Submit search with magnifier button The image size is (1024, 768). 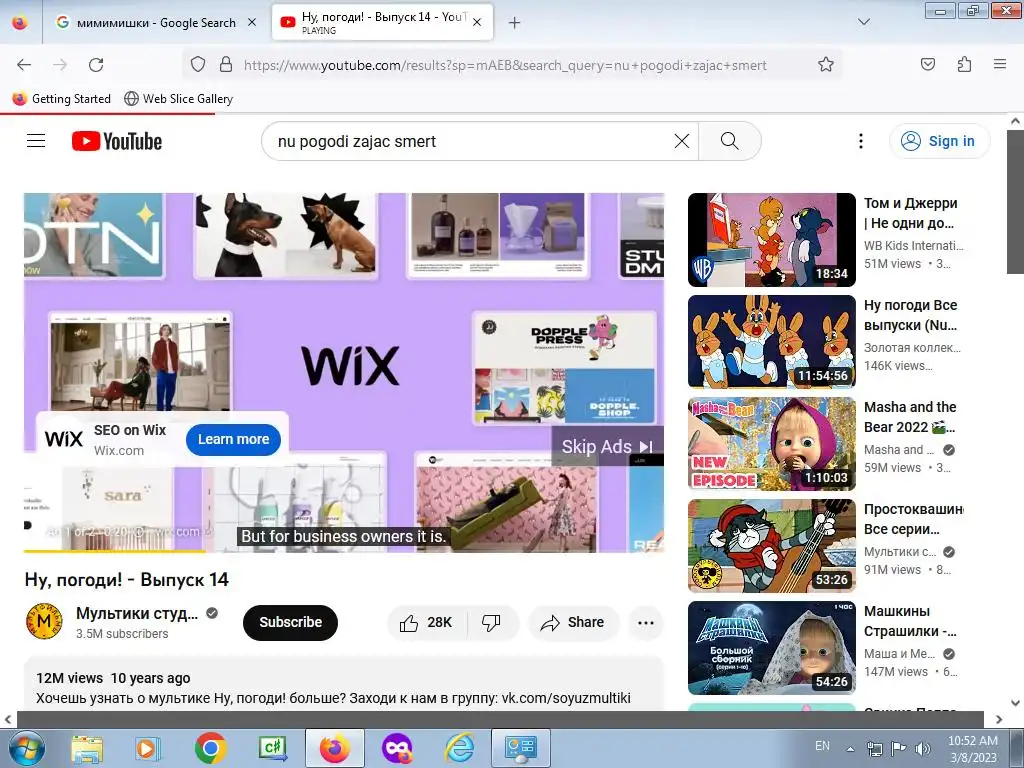point(729,141)
